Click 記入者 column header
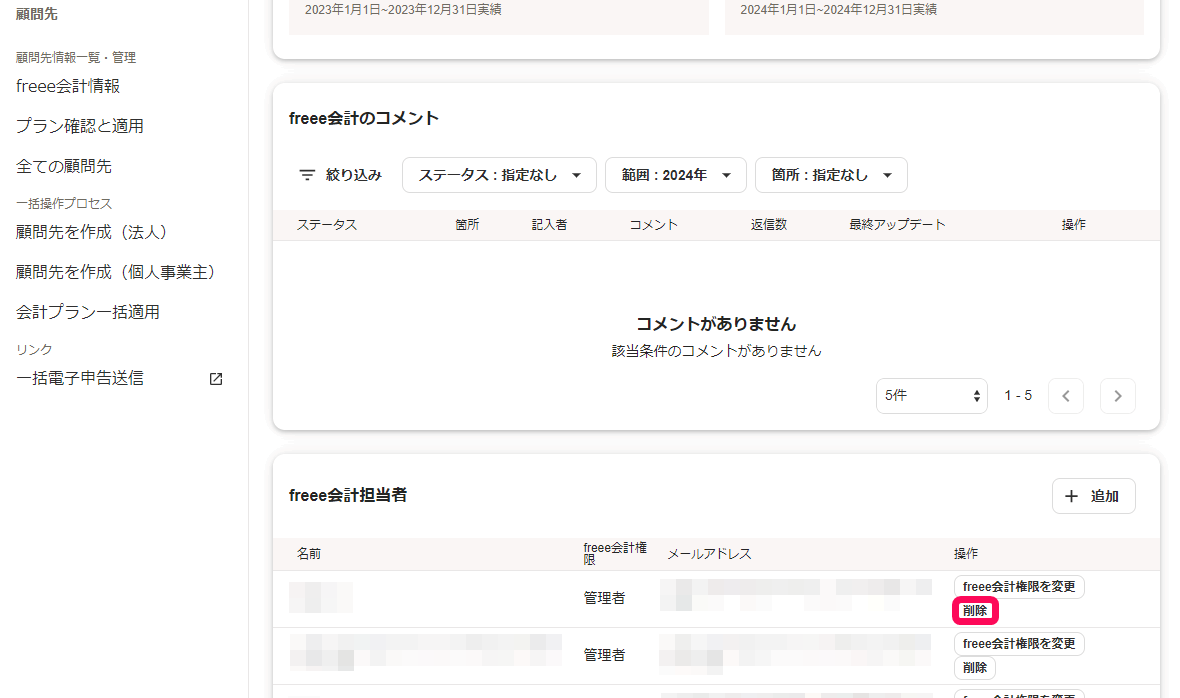Screen dimensions: 1180x698 tap(549, 225)
